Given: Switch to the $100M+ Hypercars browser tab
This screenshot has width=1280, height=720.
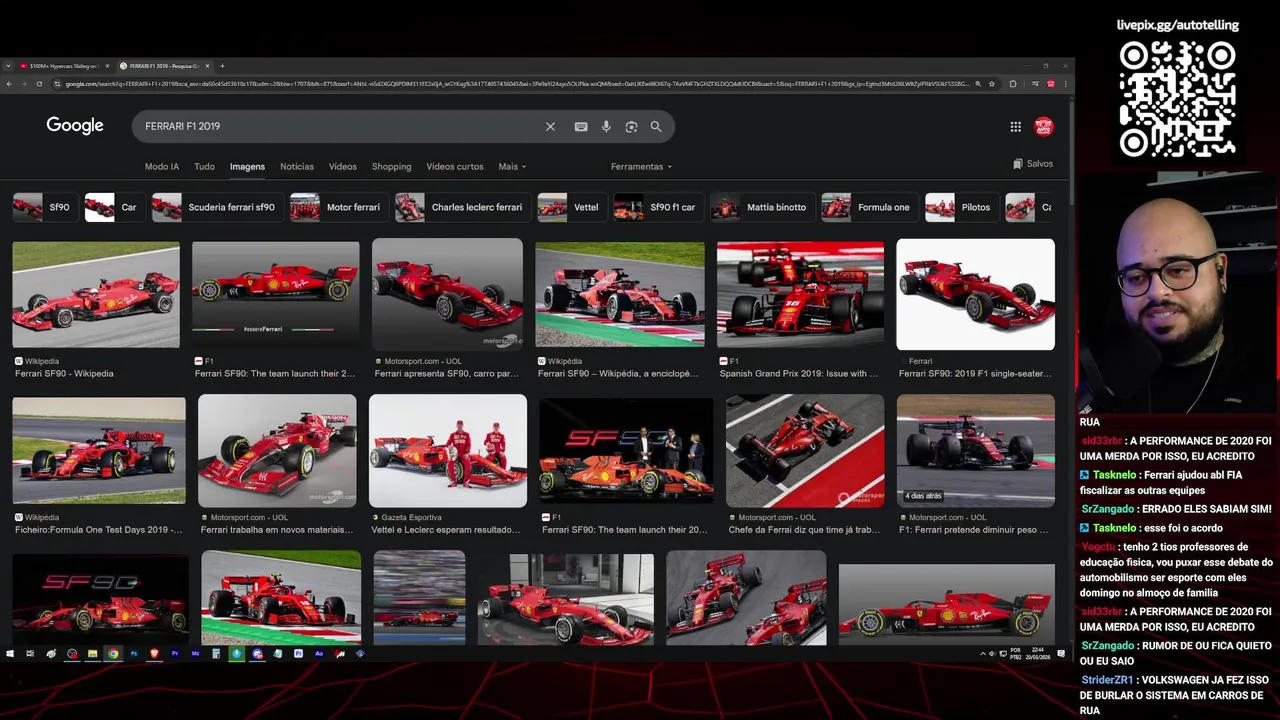Looking at the screenshot, I should pos(64,66).
